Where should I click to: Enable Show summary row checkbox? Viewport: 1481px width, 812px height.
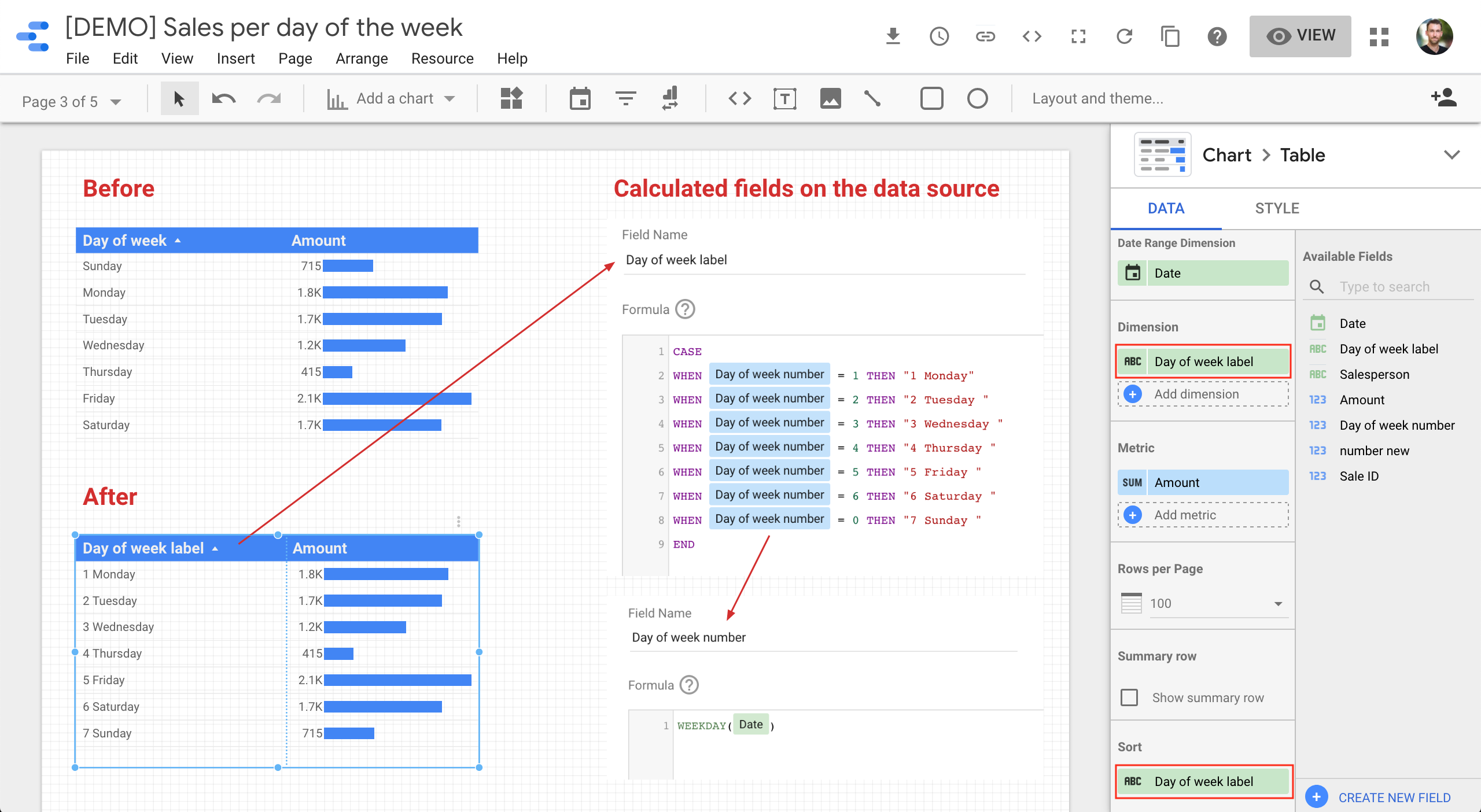1129,697
